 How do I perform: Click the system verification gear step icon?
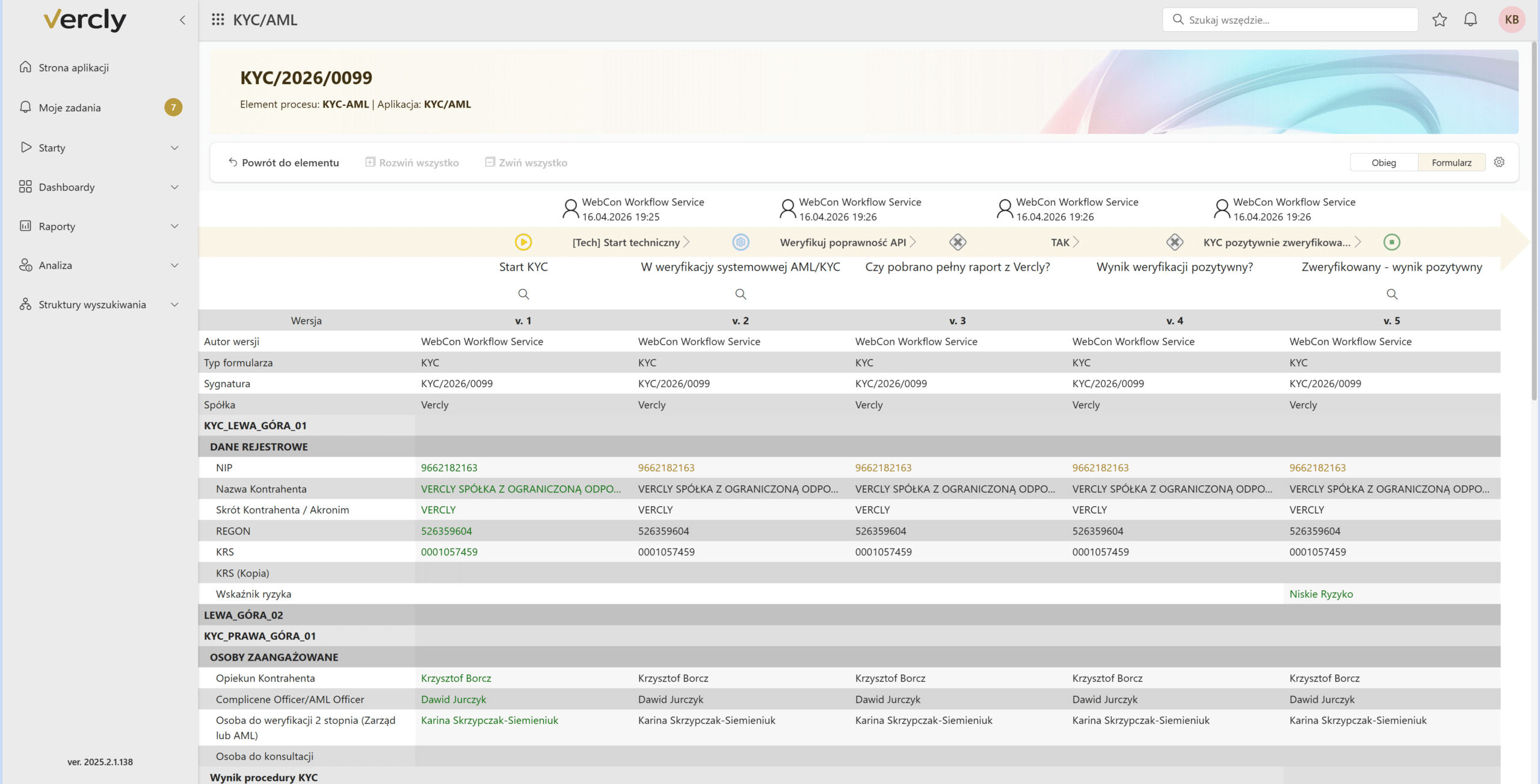click(741, 242)
